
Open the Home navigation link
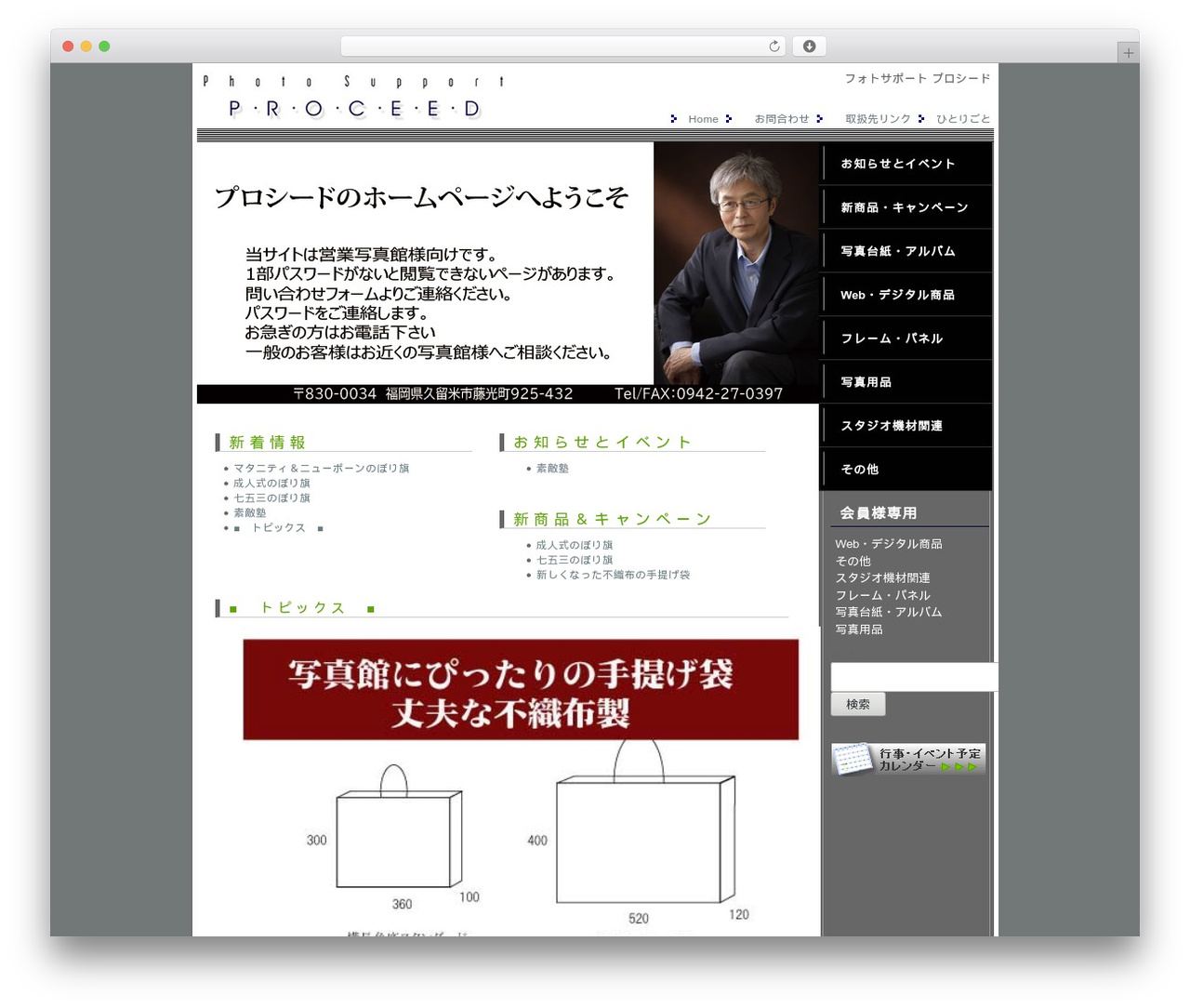[x=703, y=119]
